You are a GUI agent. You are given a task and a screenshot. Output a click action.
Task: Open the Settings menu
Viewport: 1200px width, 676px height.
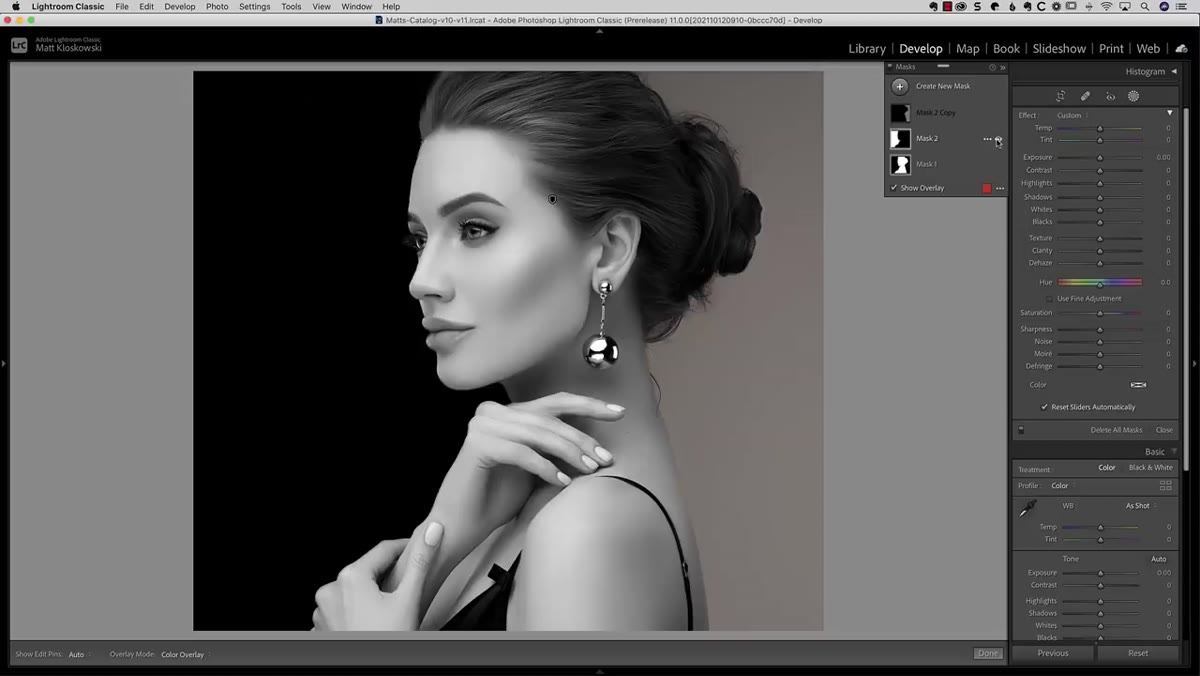click(x=255, y=6)
